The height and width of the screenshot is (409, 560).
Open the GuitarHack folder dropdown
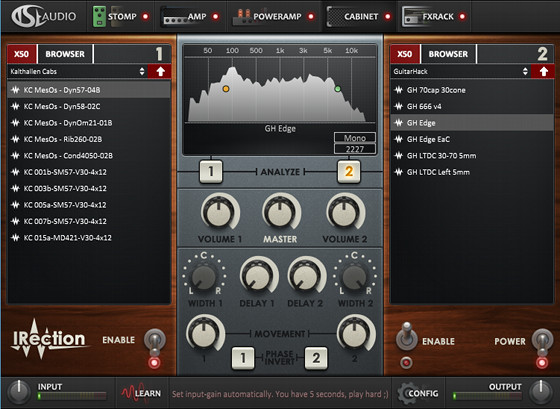[460, 71]
